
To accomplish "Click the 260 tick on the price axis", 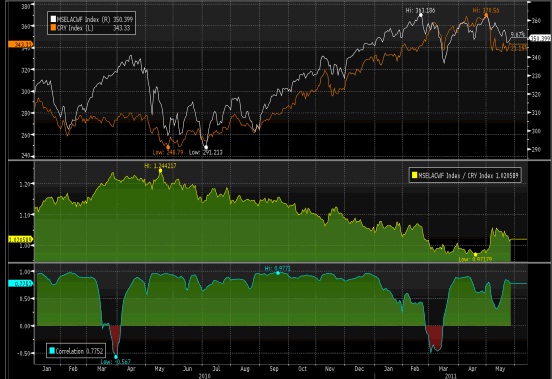I will pyautogui.click(x=25, y=135).
